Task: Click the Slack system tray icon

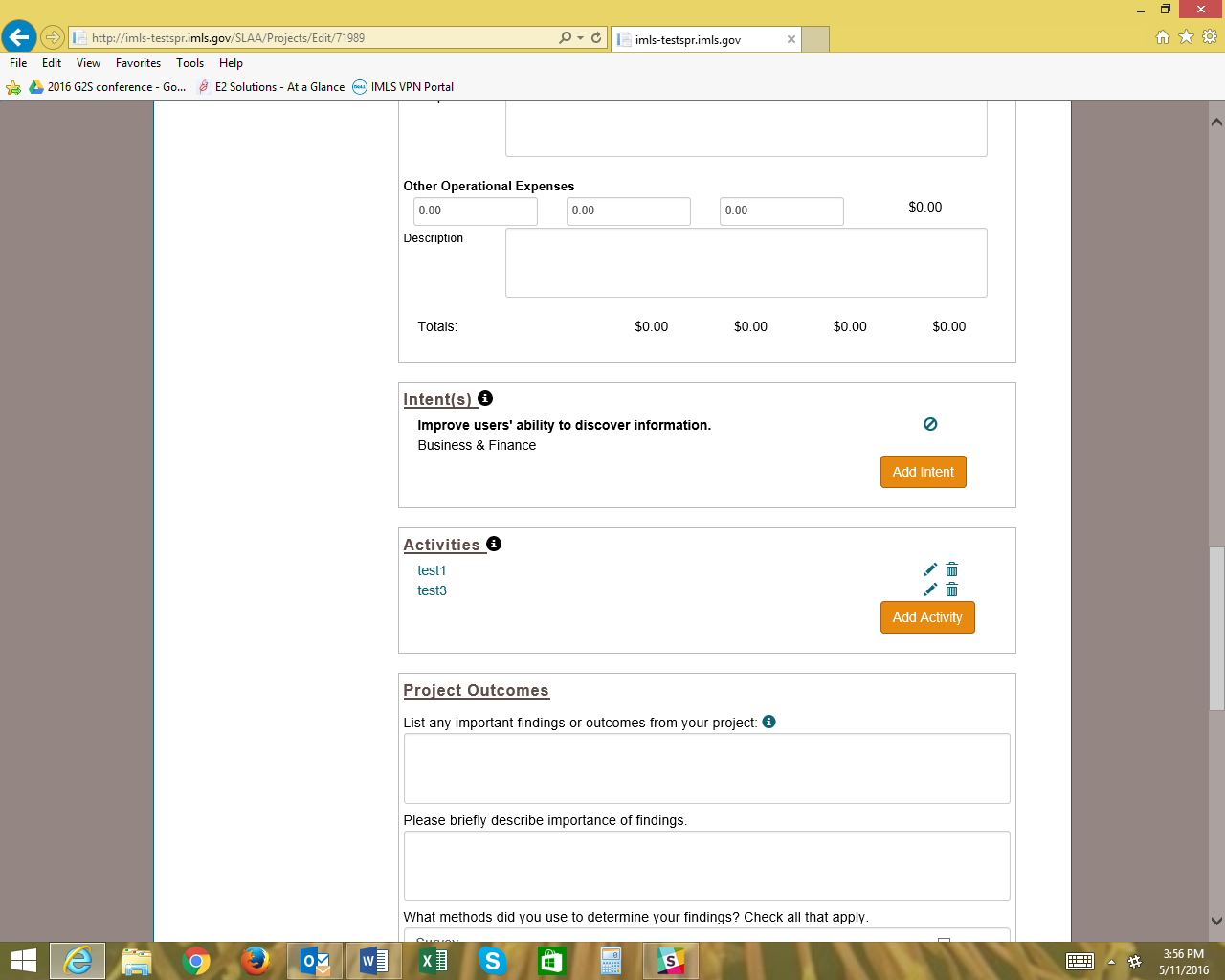Action: (1135, 962)
